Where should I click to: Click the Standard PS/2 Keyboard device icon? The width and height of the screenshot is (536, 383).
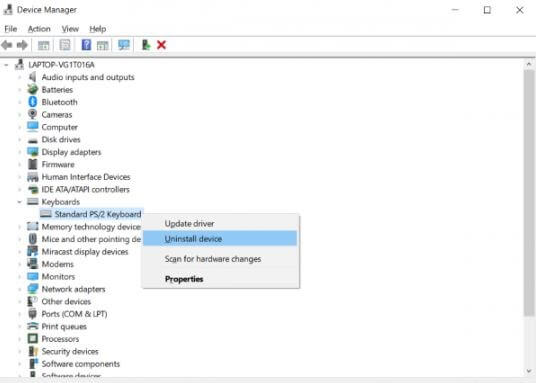coord(45,214)
